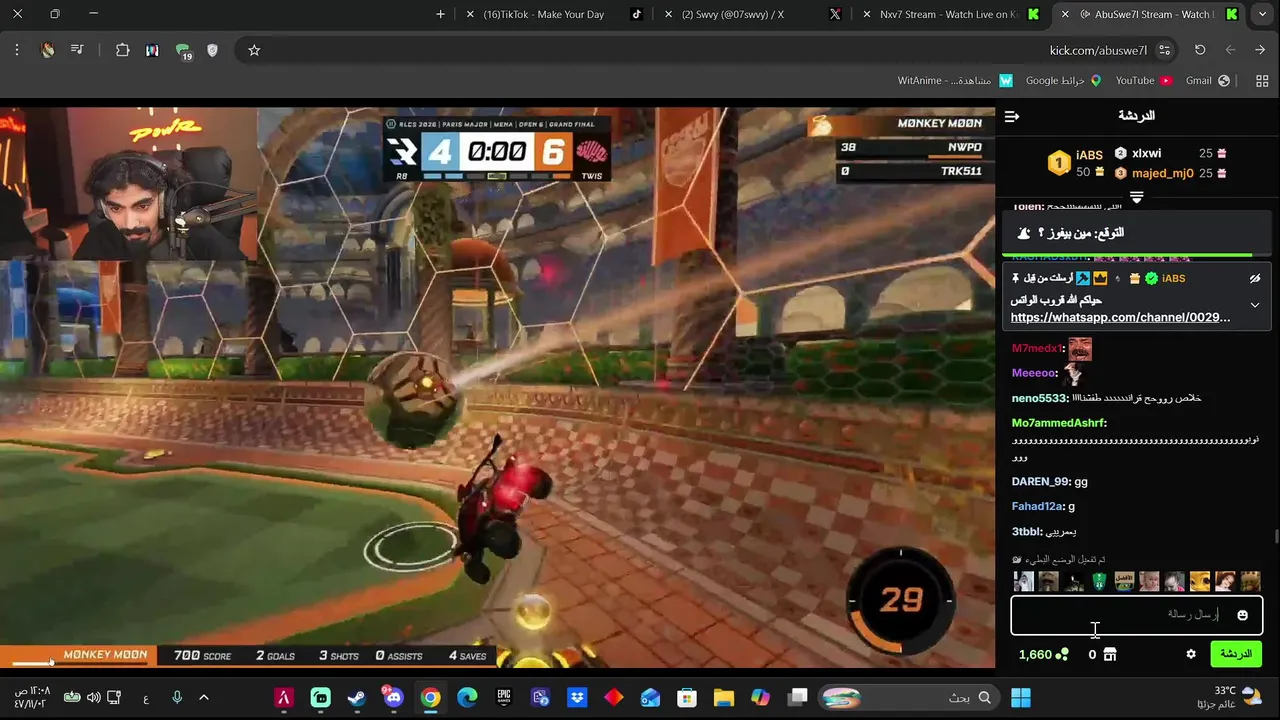1280x720 pixels.
Task: Open the WitAnime bookmark
Action: coord(955,80)
